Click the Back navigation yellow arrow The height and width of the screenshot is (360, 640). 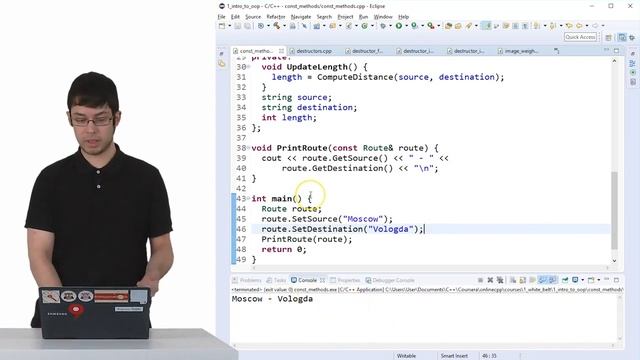[x=579, y=26]
